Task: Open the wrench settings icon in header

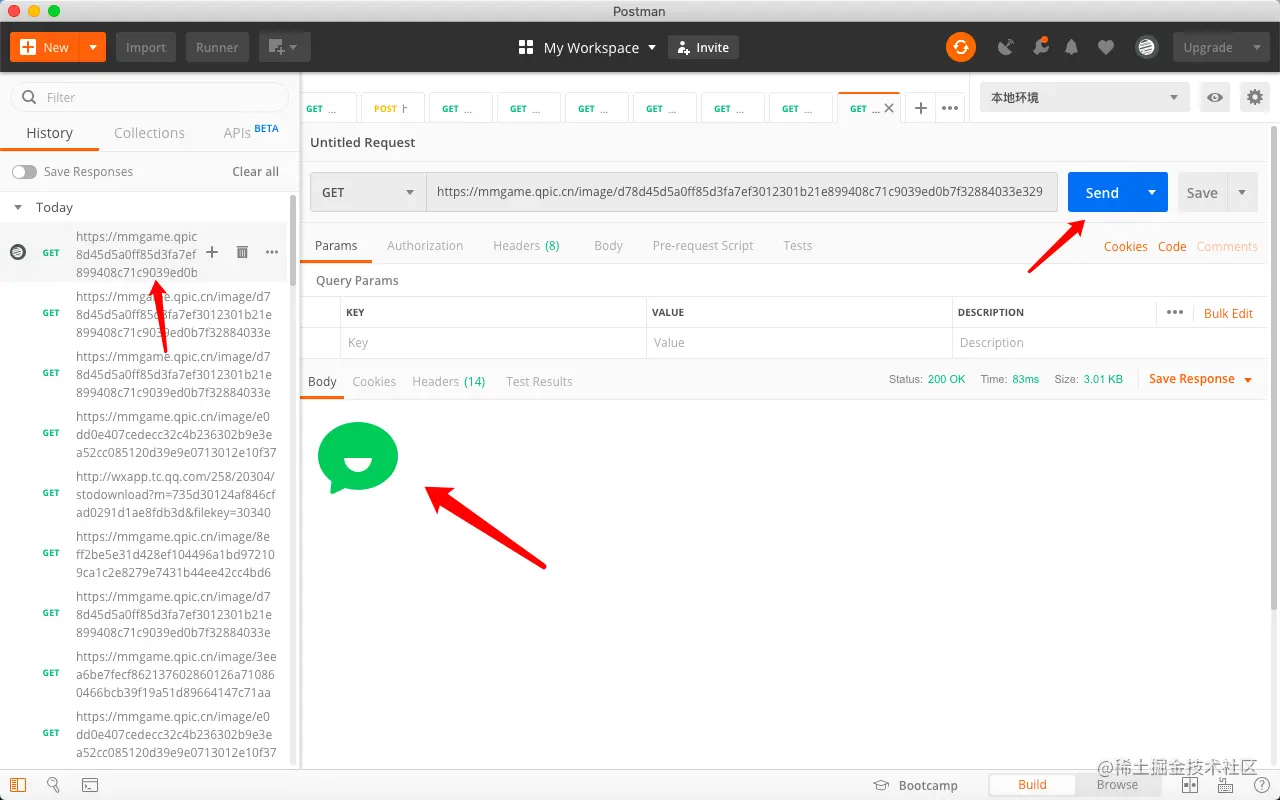Action: tap(1040, 47)
